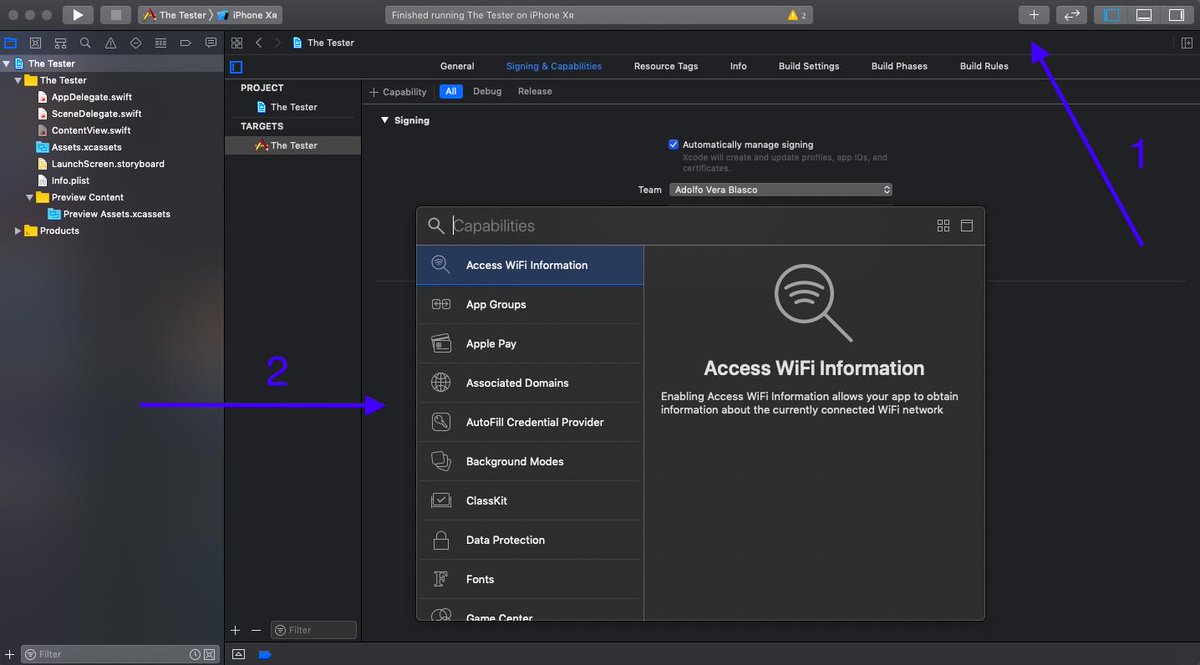
Task: Open the test navigator diamond icon
Action: click(136, 43)
